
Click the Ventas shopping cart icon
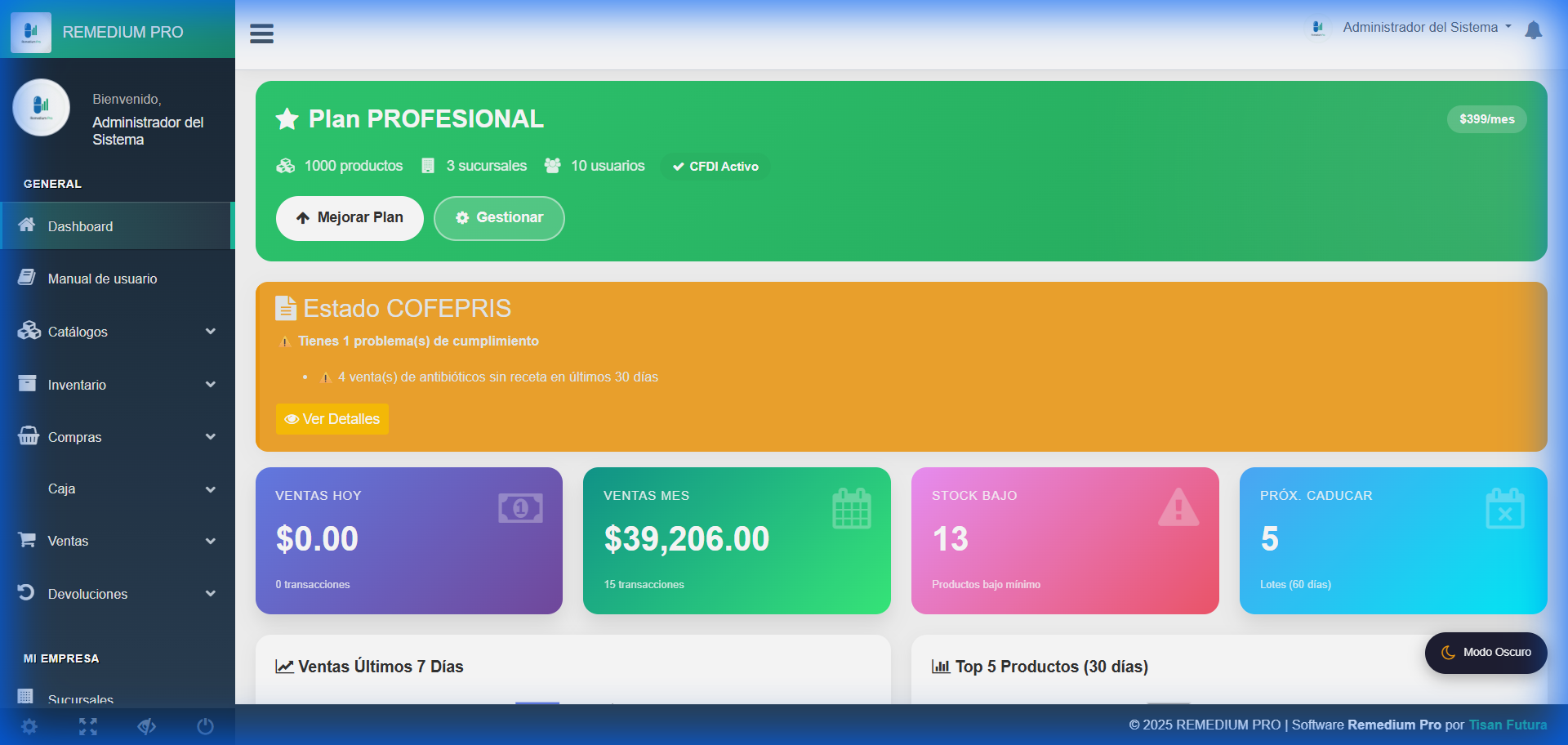coord(27,539)
